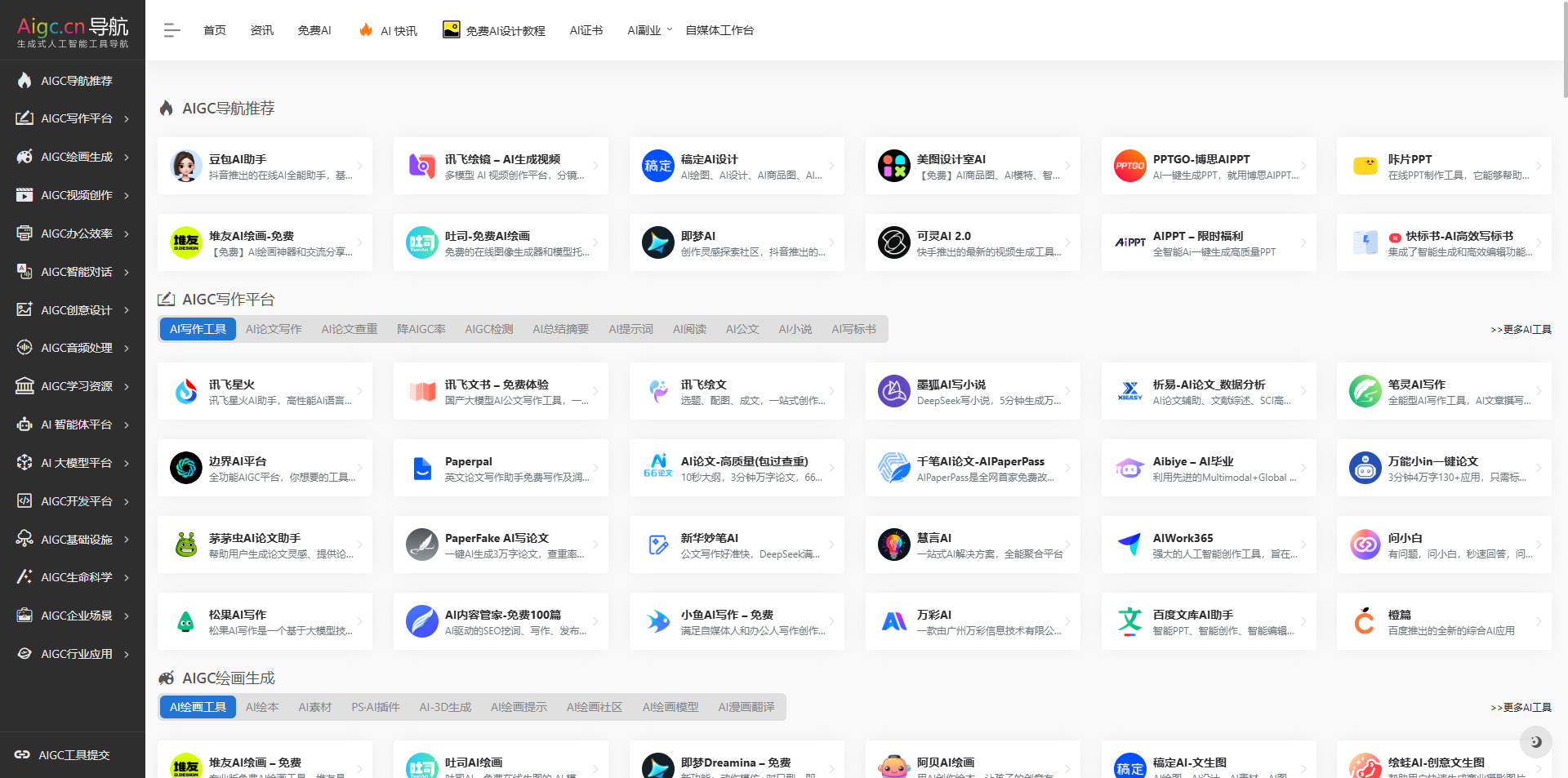Select the AI论文写作 tab
This screenshot has width=1568, height=778.
[x=274, y=329]
